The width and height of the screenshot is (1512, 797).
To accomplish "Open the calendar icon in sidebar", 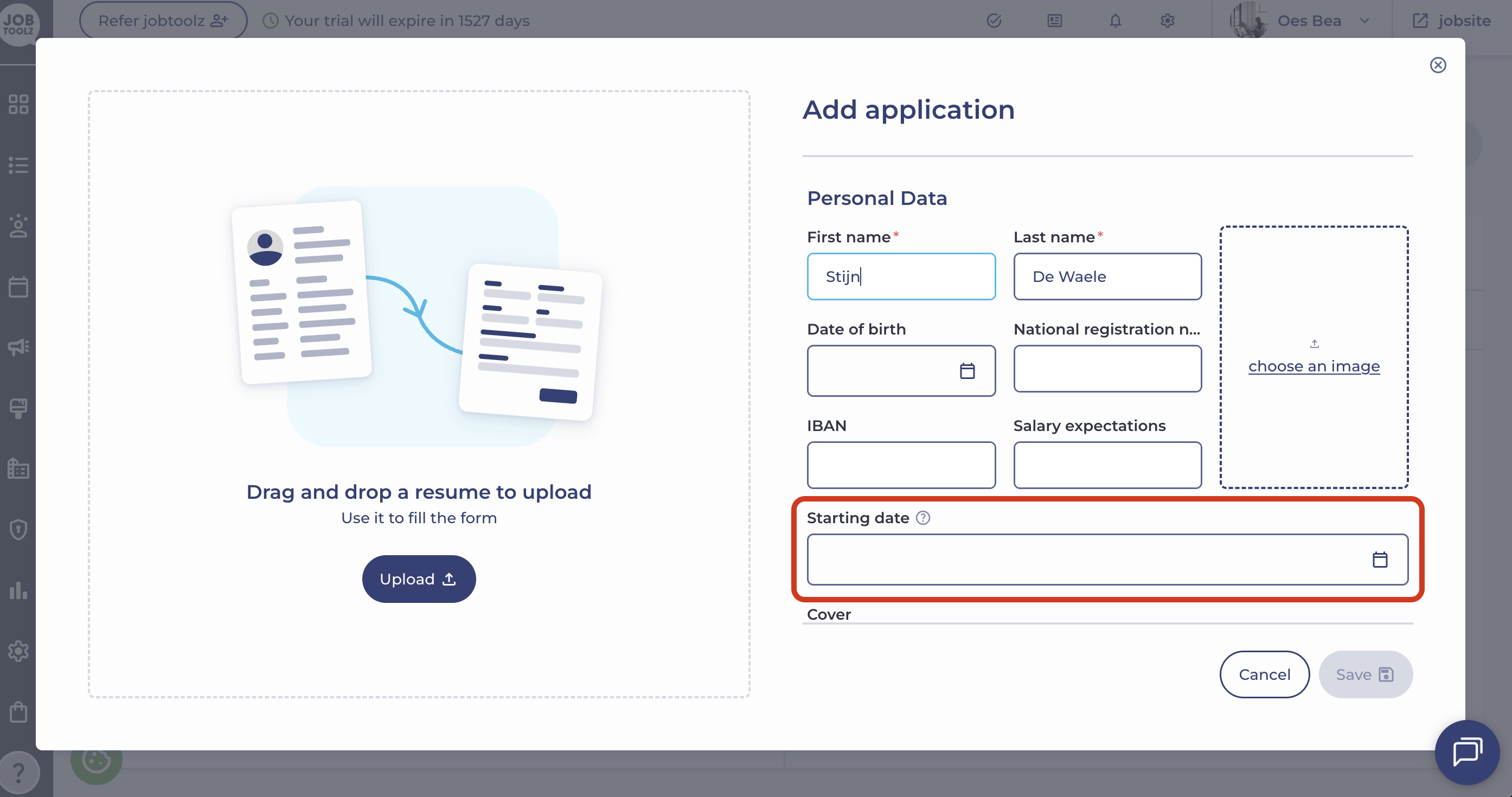I will click(x=18, y=287).
